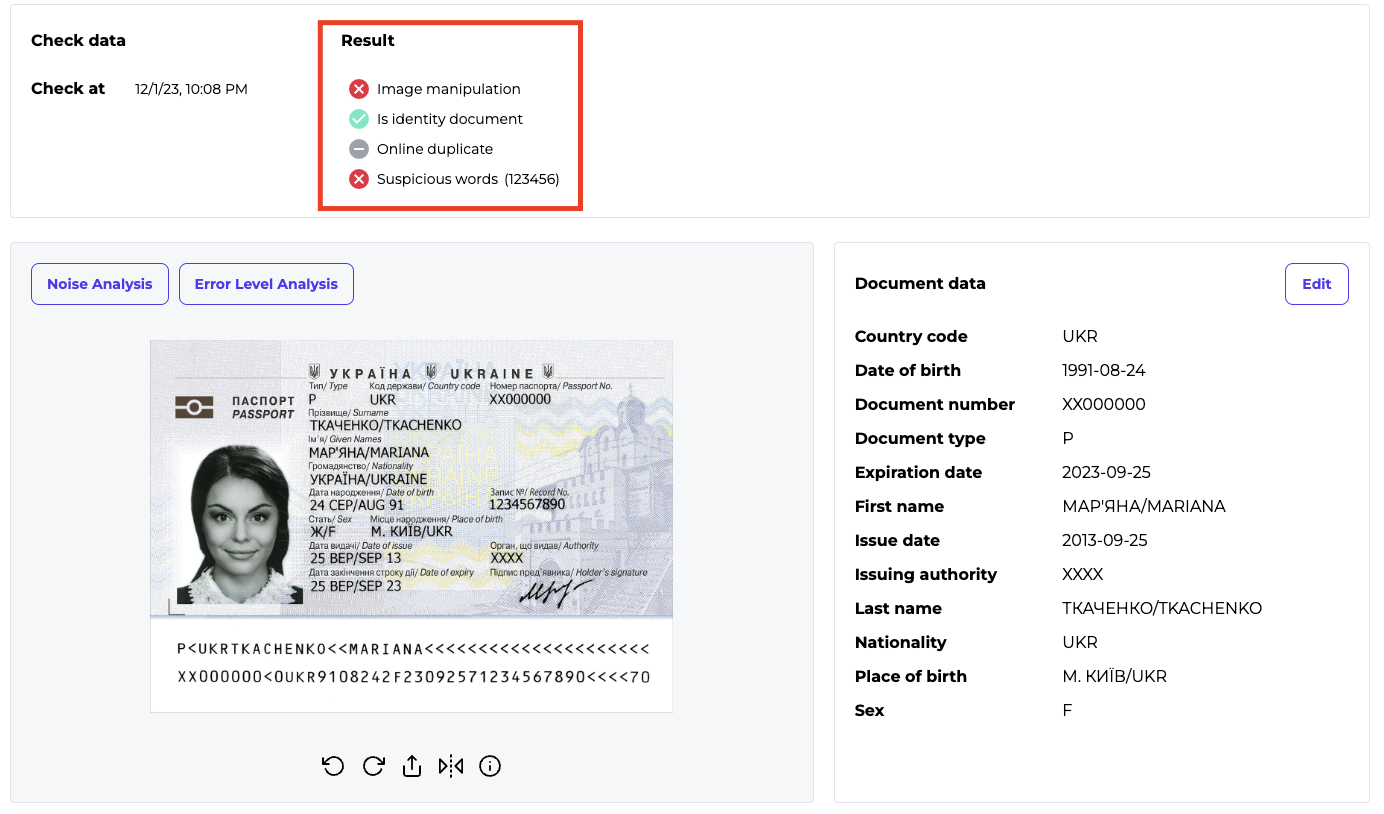1384x814 pixels.
Task: Click the Expiration date value 2023-09-25
Action: coord(1103,473)
